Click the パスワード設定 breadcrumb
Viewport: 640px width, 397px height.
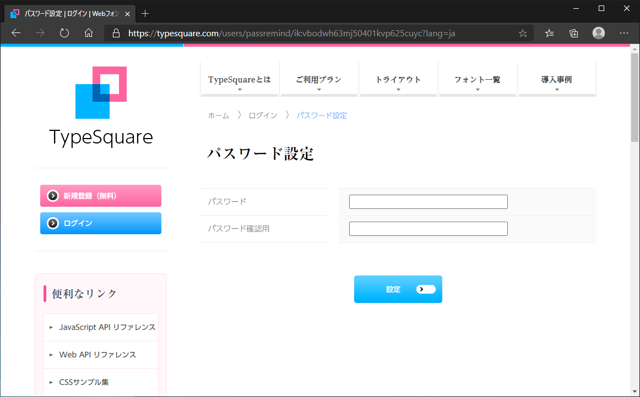322,115
